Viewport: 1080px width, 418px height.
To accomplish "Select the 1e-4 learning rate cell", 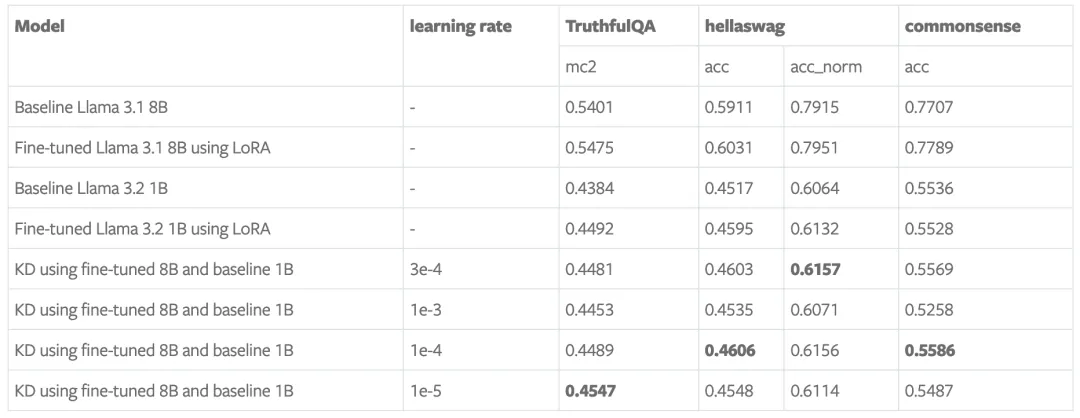I will 424,351.
